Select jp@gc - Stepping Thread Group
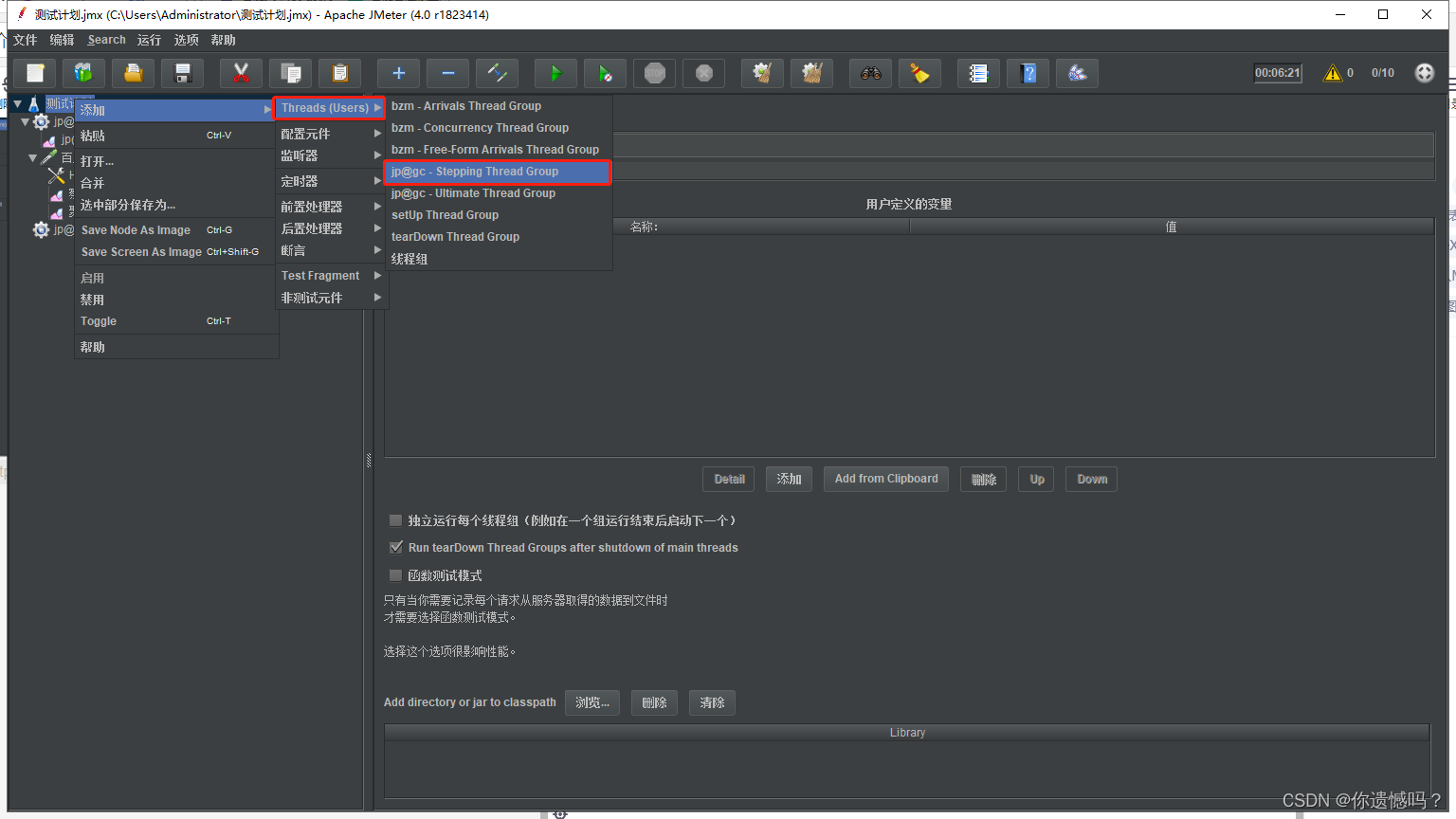Screen dimensions: 1456x819 pyautogui.click(x=498, y=172)
